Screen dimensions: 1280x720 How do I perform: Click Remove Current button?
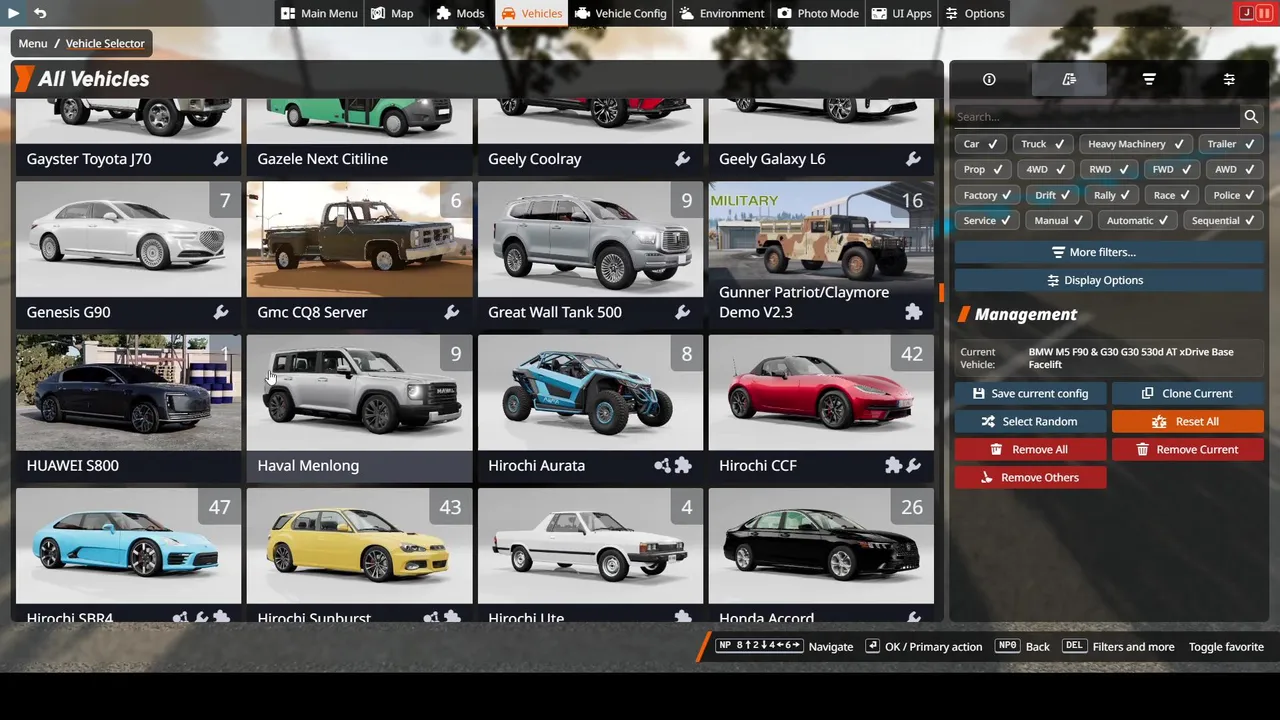1188,450
